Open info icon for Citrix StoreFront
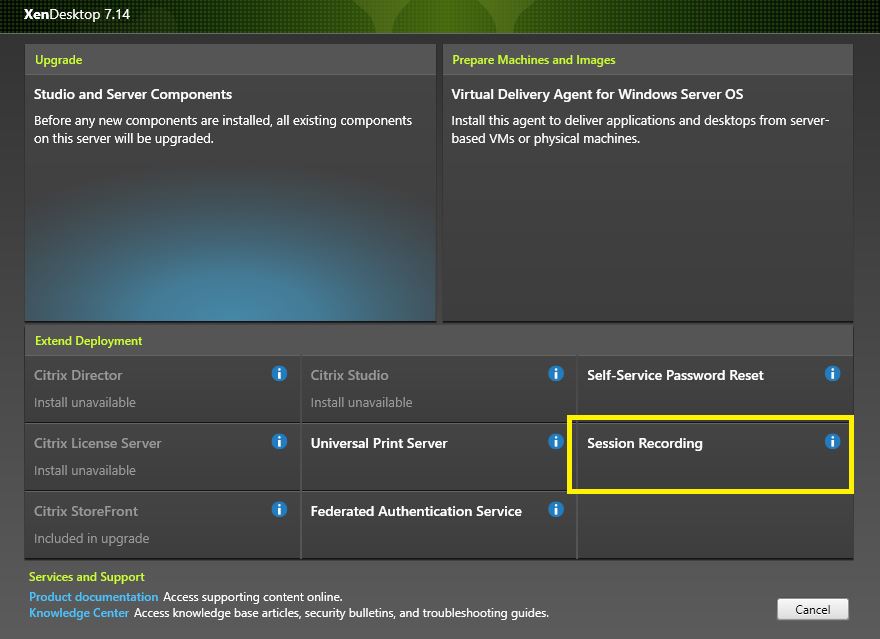This screenshot has width=880, height=639. 279,510
